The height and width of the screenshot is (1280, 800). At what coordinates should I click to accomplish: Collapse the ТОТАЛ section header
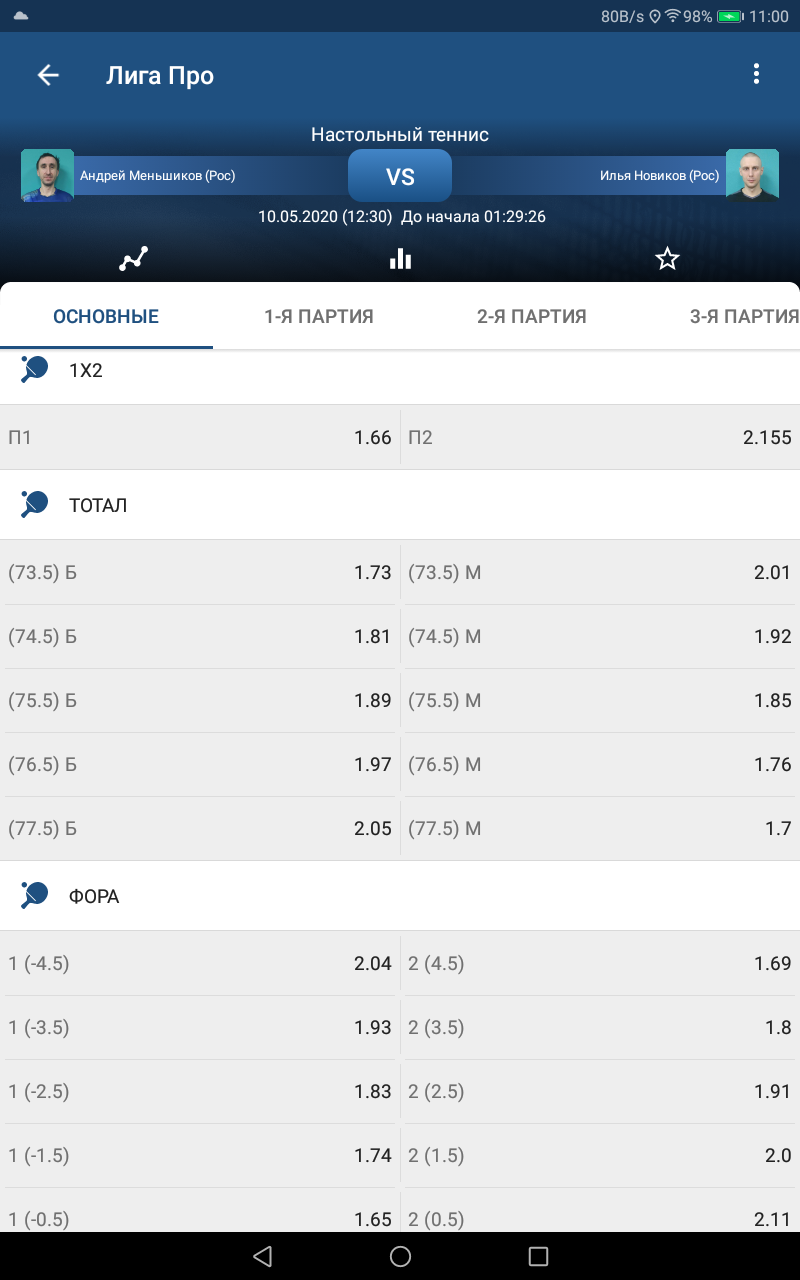400,505
